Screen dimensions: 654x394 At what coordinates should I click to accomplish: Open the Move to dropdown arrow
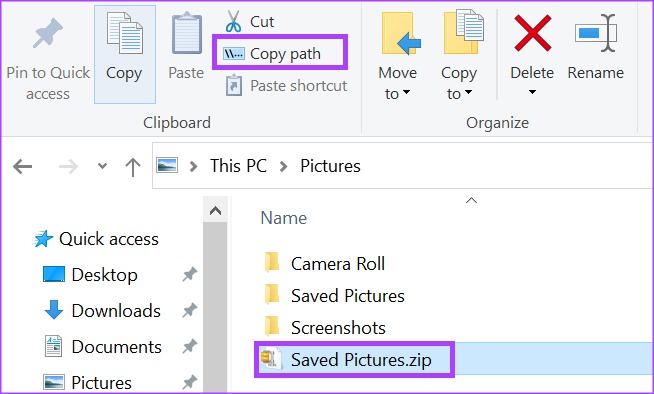tap(406, 92)
